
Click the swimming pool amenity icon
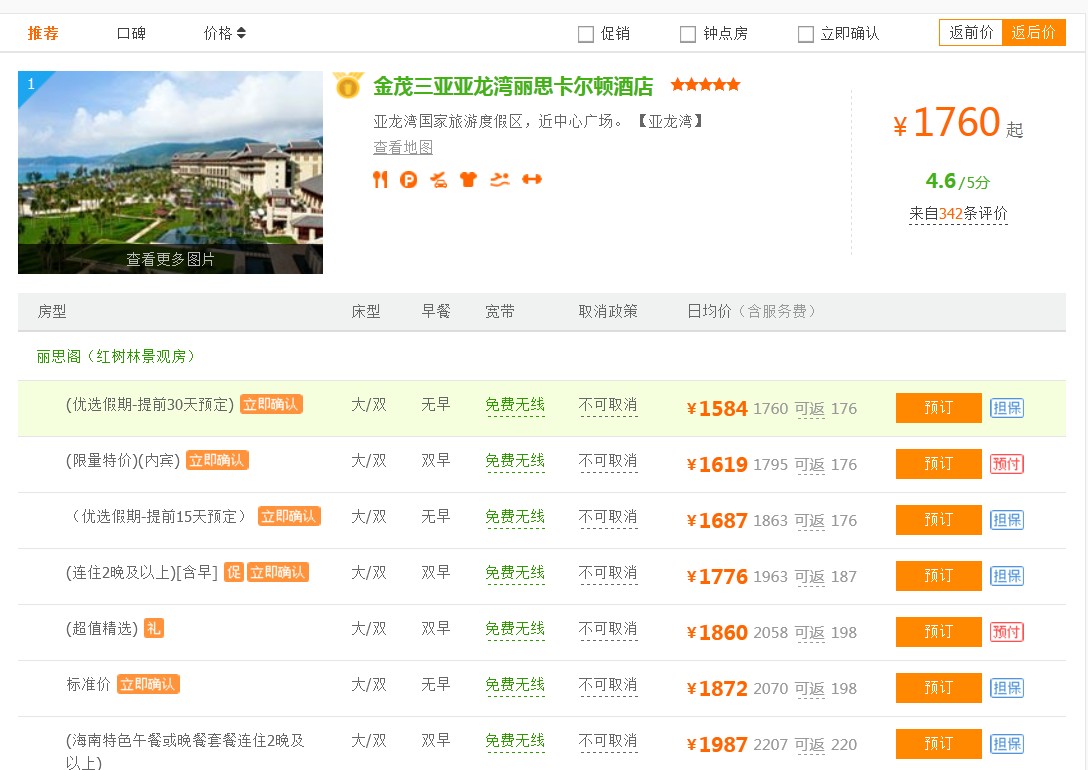(x=500, y=180)
